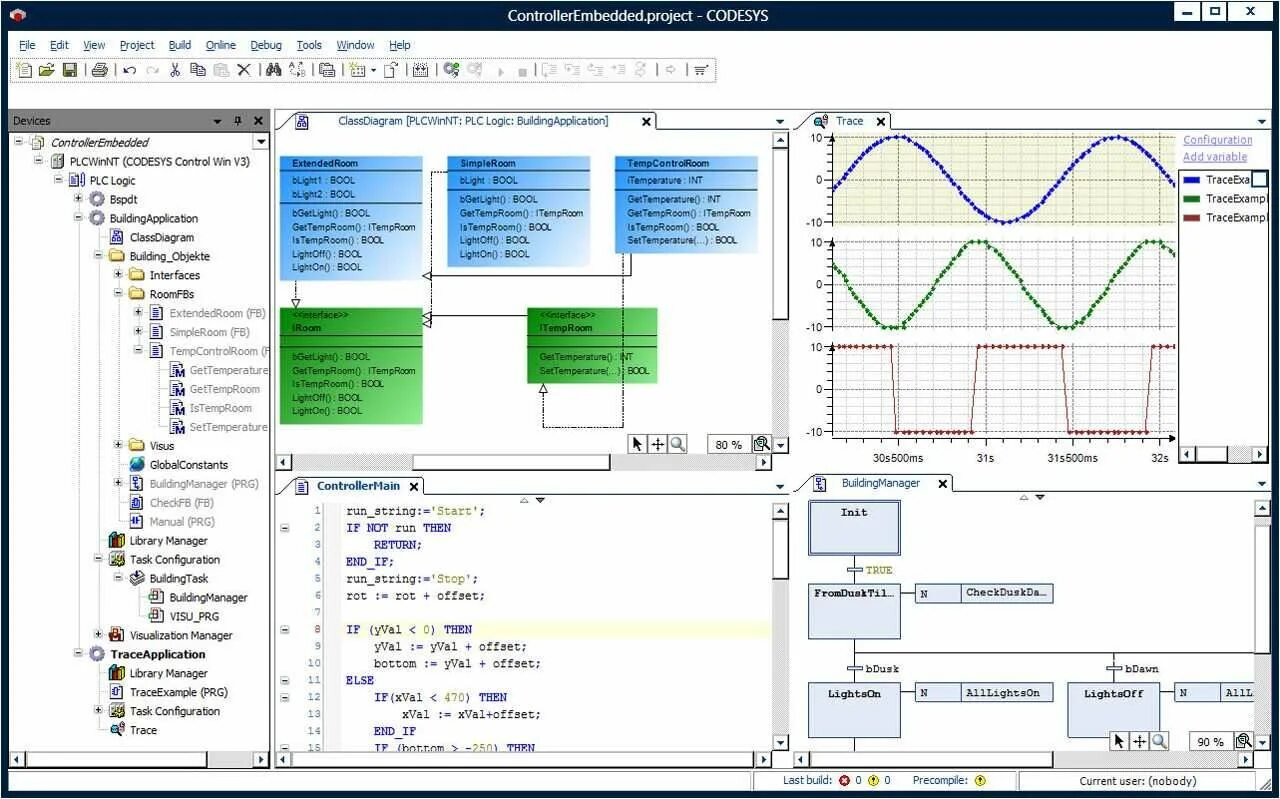Image resolution: width=1280 pixels, height=799 pixels.
Task: Open the Build menu
Action: pyautogui.click(x=180, y=45)
